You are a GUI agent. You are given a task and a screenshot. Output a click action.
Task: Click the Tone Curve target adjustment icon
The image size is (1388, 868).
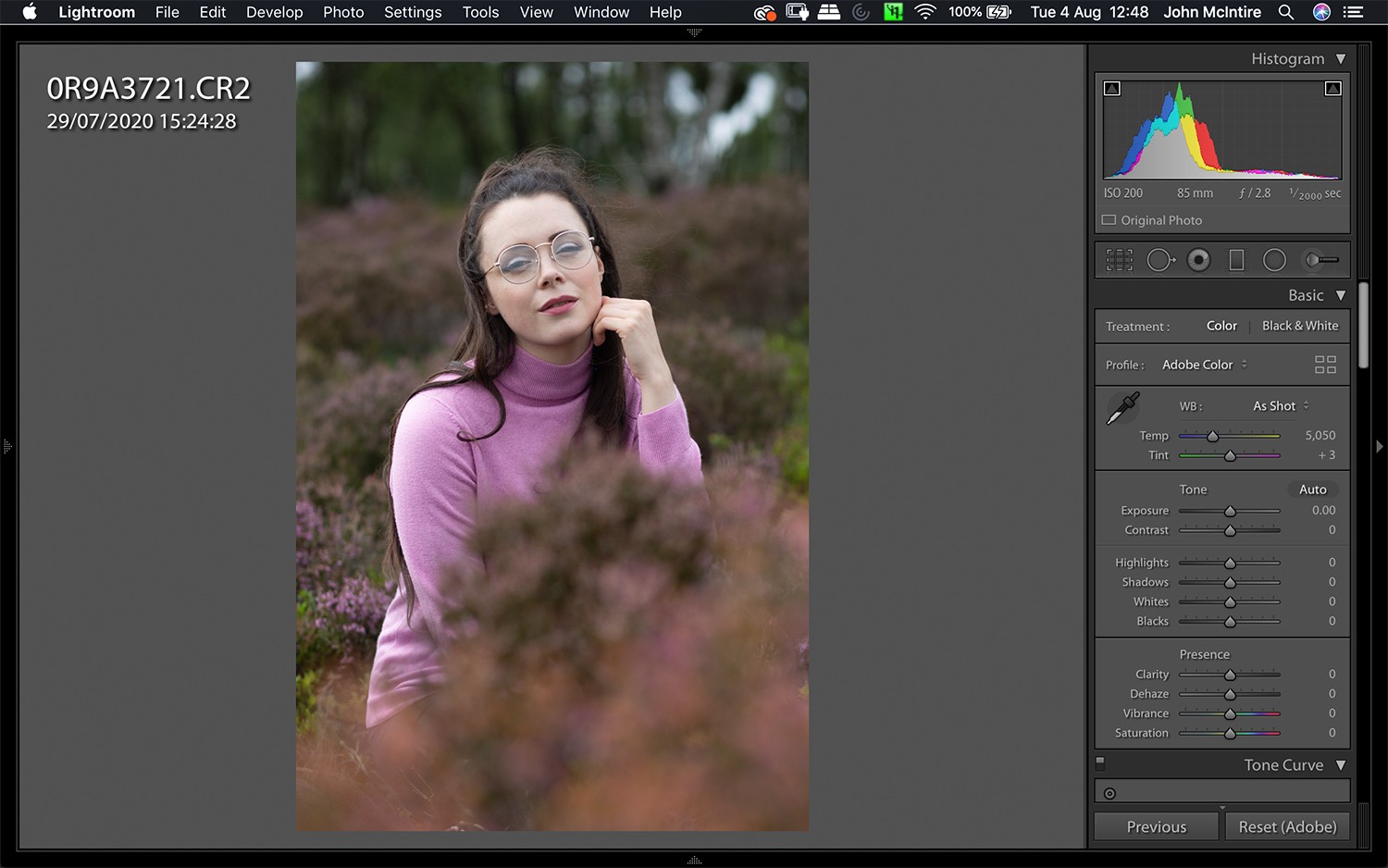point(1108,791)
